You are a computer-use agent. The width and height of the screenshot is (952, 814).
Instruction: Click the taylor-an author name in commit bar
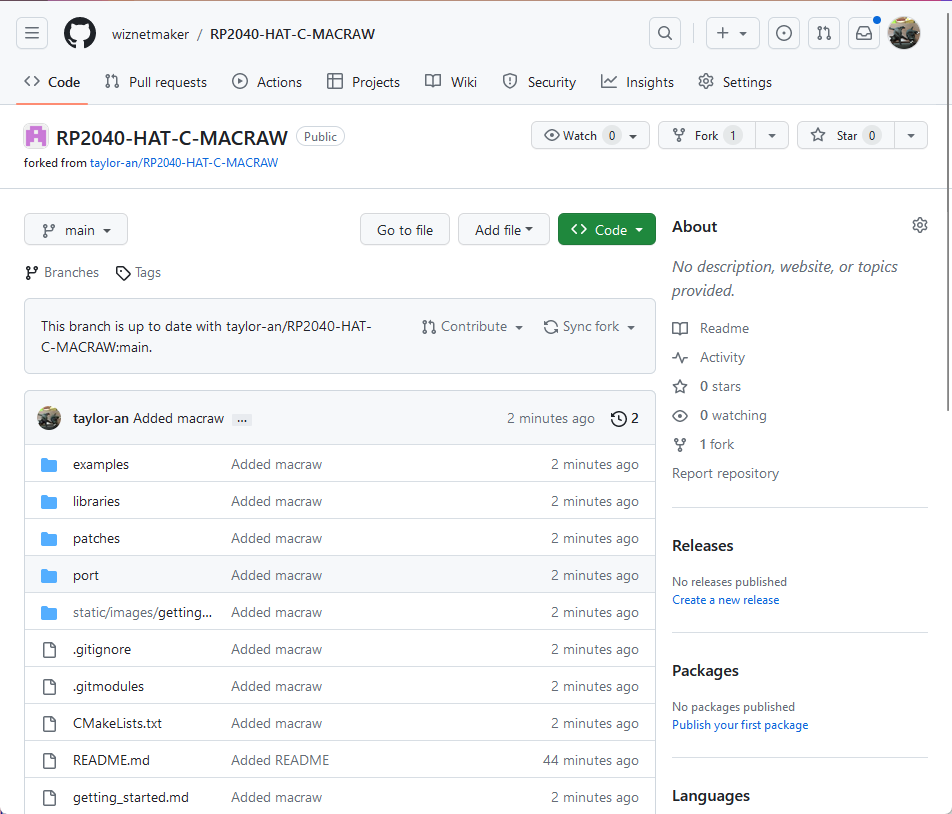(x=101, y=418)
